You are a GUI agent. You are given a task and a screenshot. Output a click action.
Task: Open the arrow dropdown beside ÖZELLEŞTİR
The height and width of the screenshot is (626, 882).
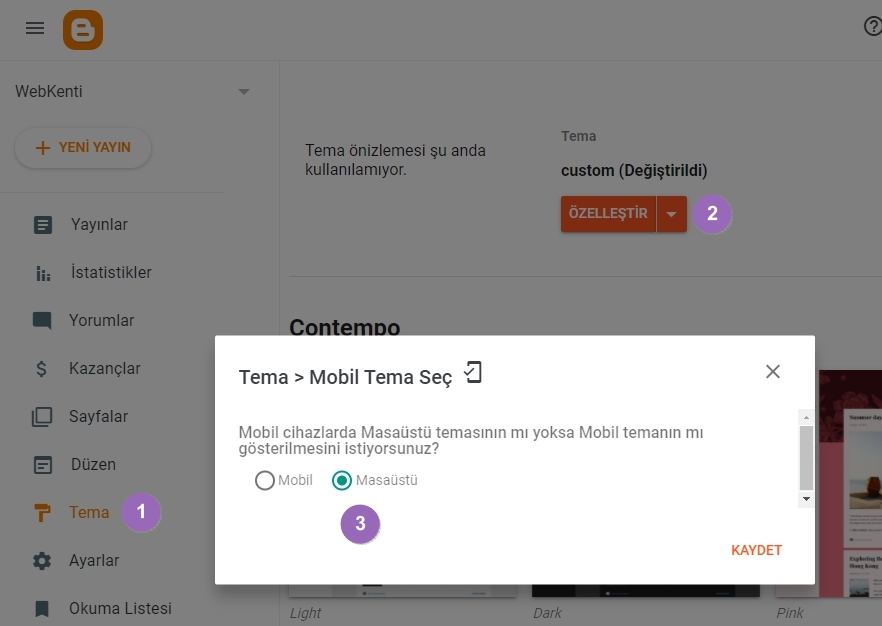pyautogui.click(x=672, y=214)
